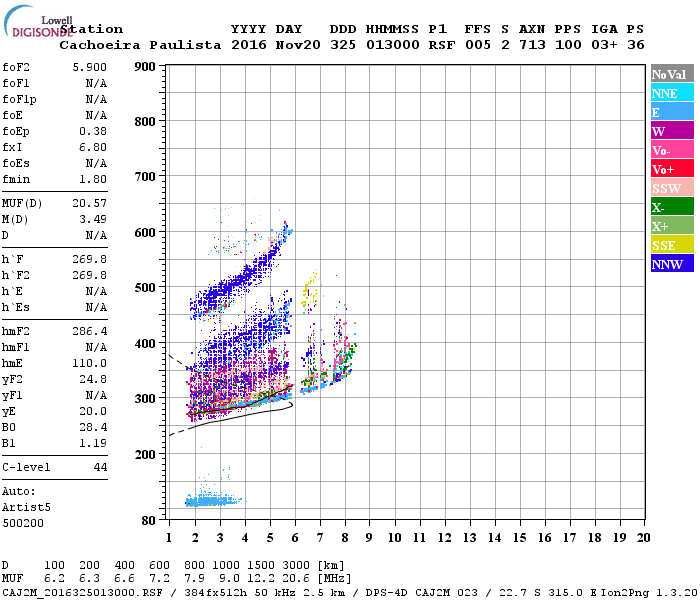Click the foEp value 0.38
This screenshot has height=600, width=700.
[93, 131]
